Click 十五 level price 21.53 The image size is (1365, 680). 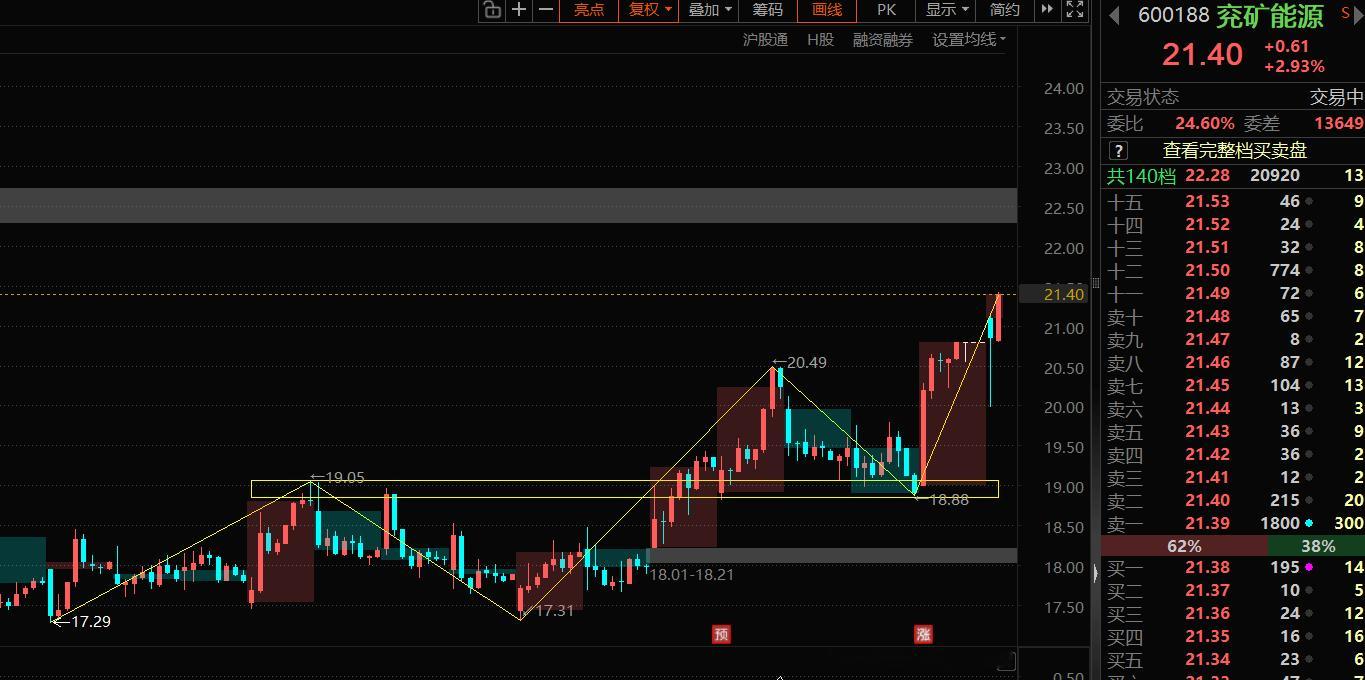point(1207,202)
